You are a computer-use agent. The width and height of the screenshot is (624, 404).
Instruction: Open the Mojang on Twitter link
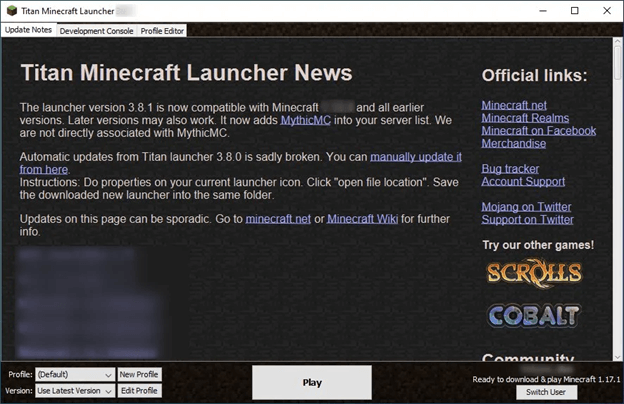526,207
